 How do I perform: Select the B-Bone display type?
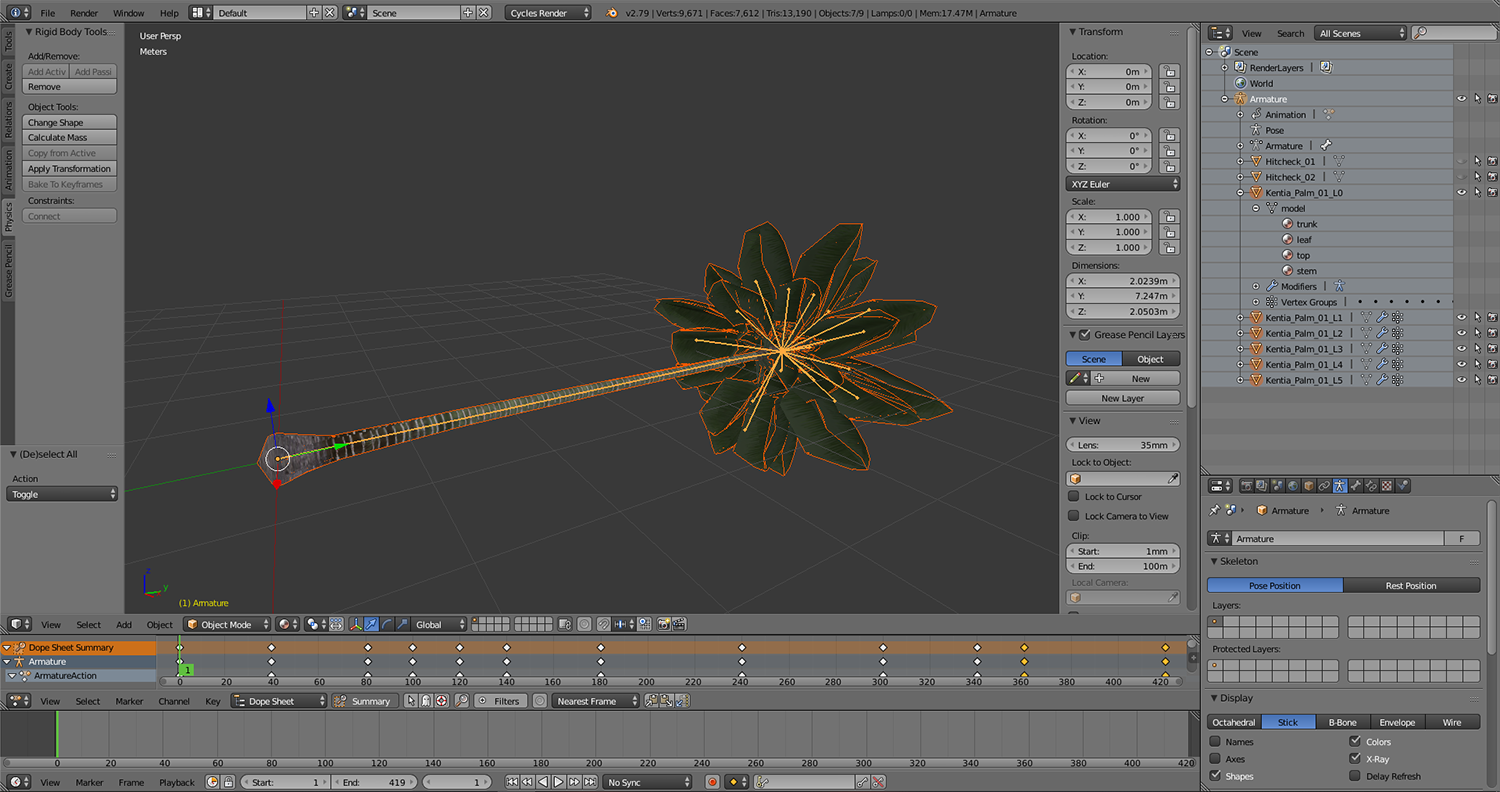coord(1342,722)
